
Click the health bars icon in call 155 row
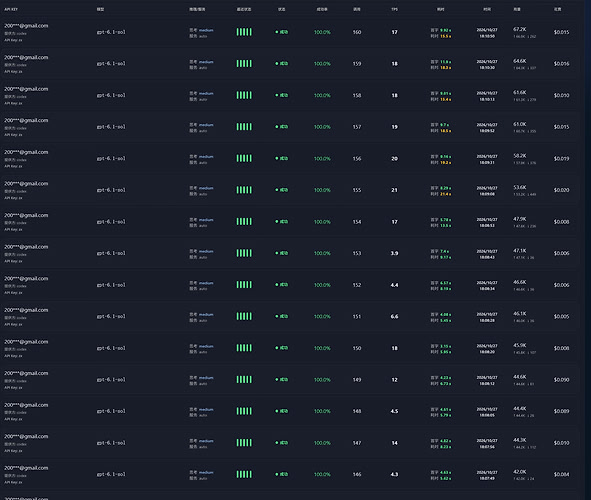point(244,190)
